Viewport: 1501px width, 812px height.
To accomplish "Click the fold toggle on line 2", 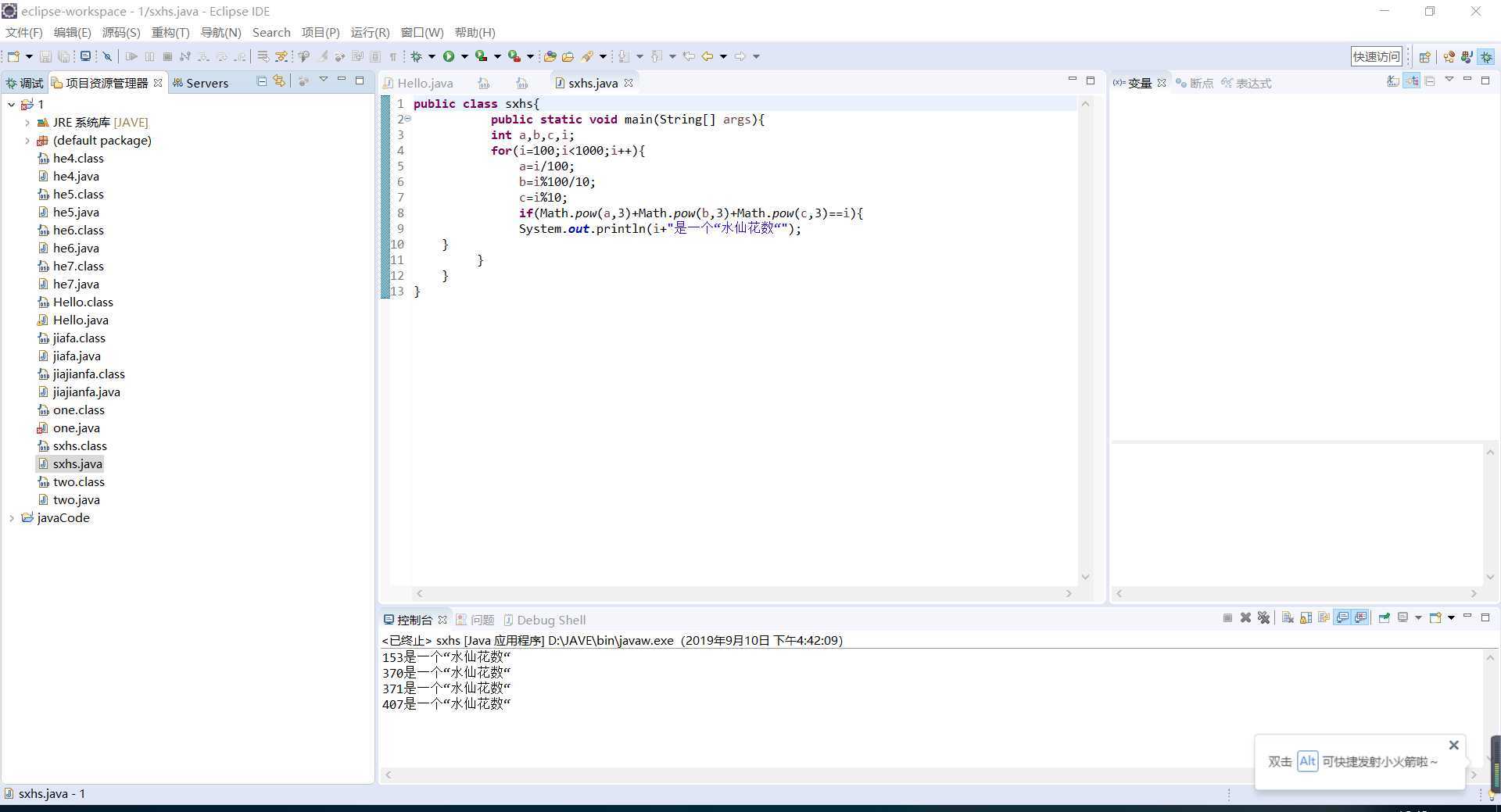I will (x=407, y=119).
